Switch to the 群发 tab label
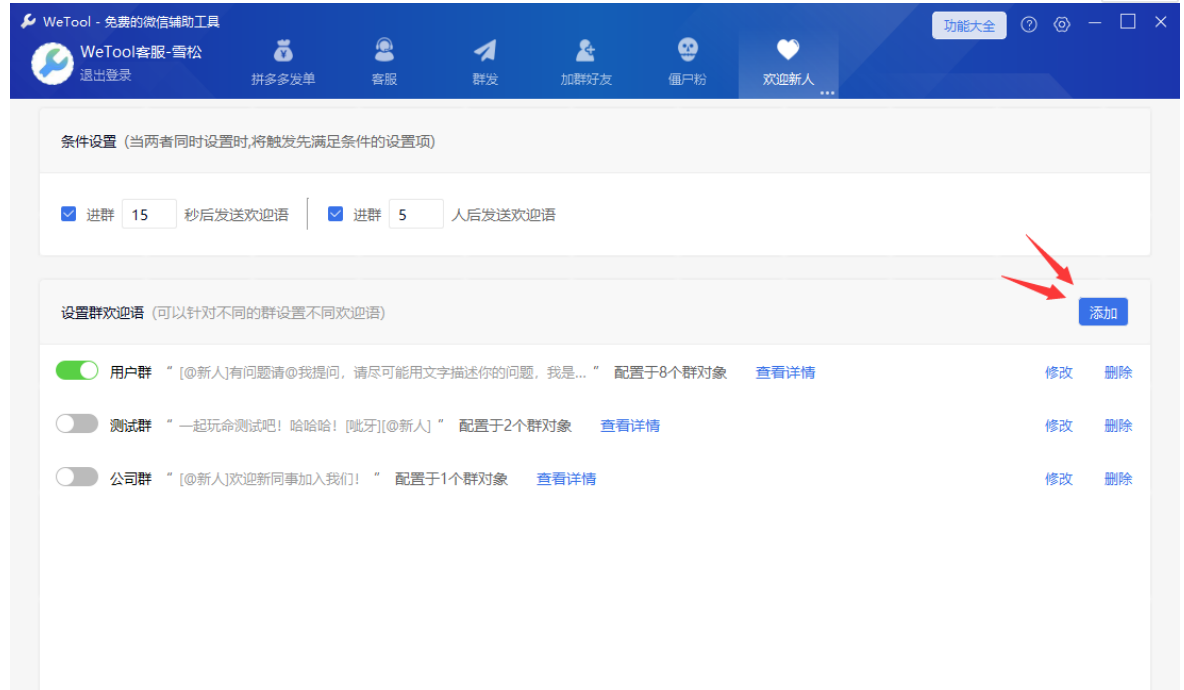The width and height of the screenshot is (1184, 690). (485, 79)
